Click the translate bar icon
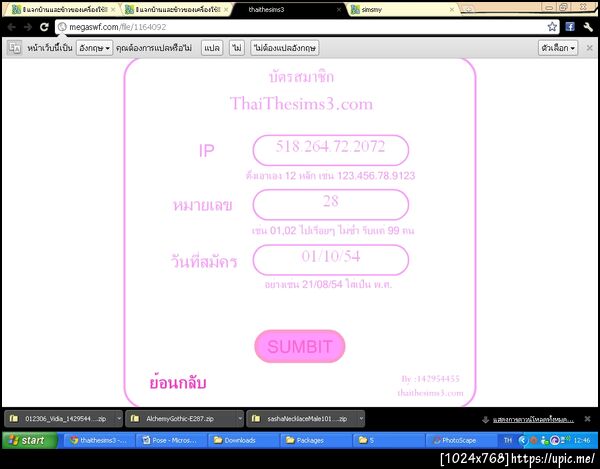Screen dimensions: 600x469 point(15,48)
